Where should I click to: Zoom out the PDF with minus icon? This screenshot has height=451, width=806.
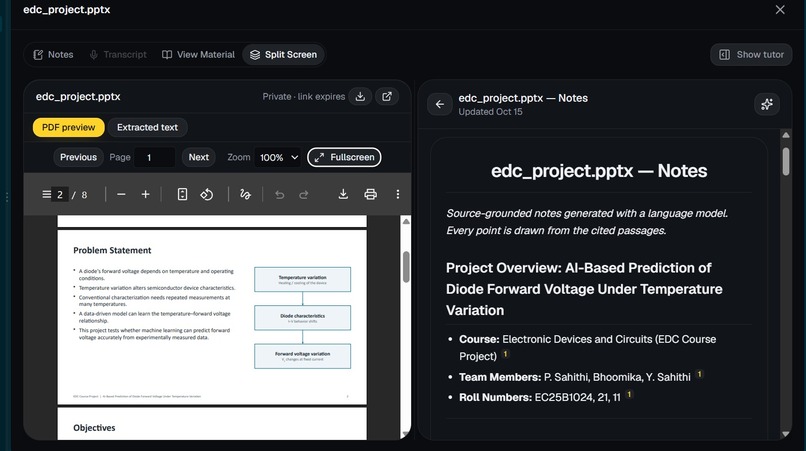tap(121, 194)
